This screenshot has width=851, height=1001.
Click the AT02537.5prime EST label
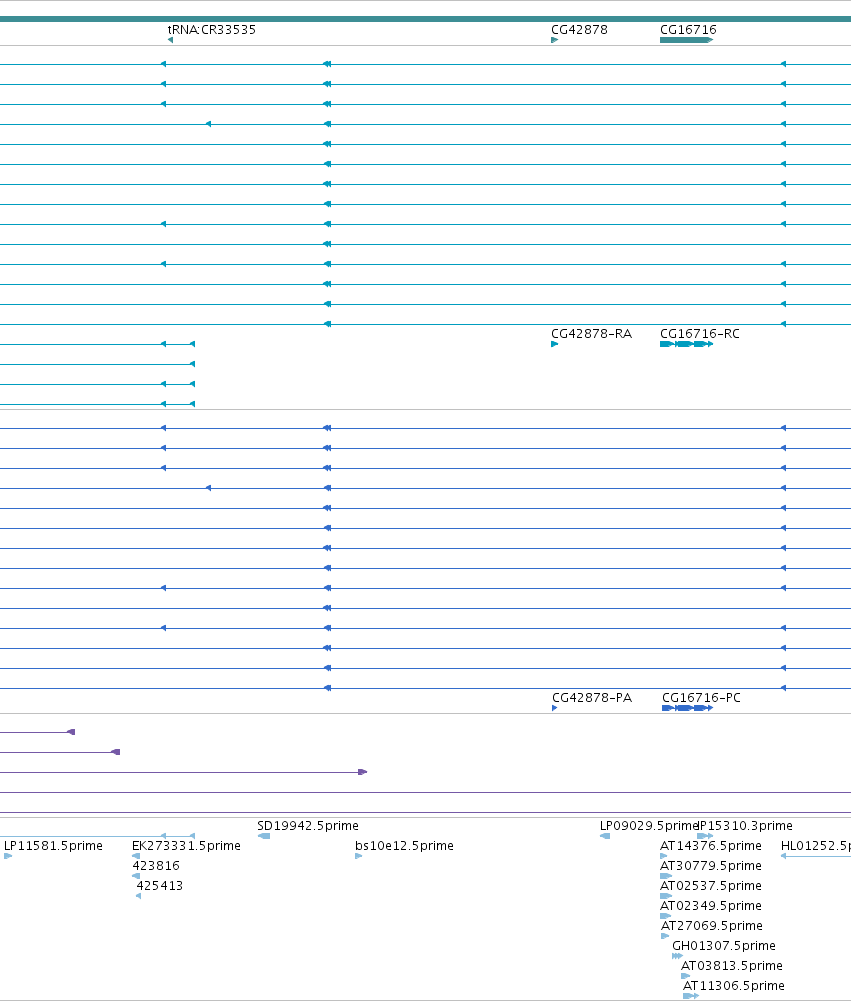tap(711, 885)
